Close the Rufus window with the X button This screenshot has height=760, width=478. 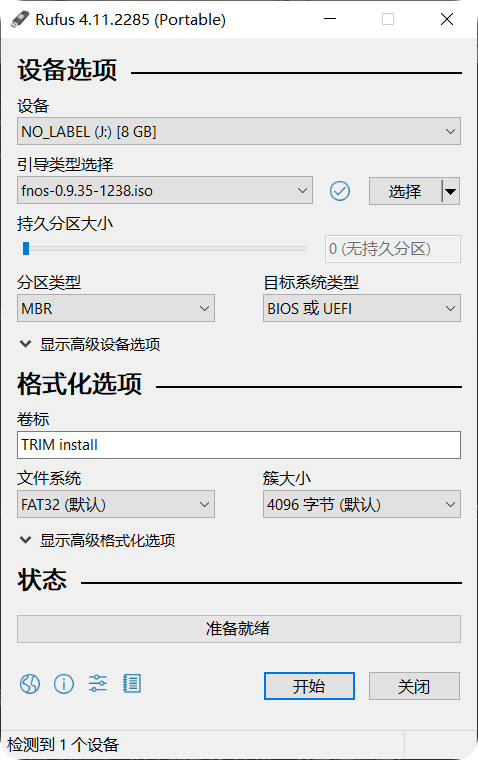pyautogui.click(x=447, y=19)
